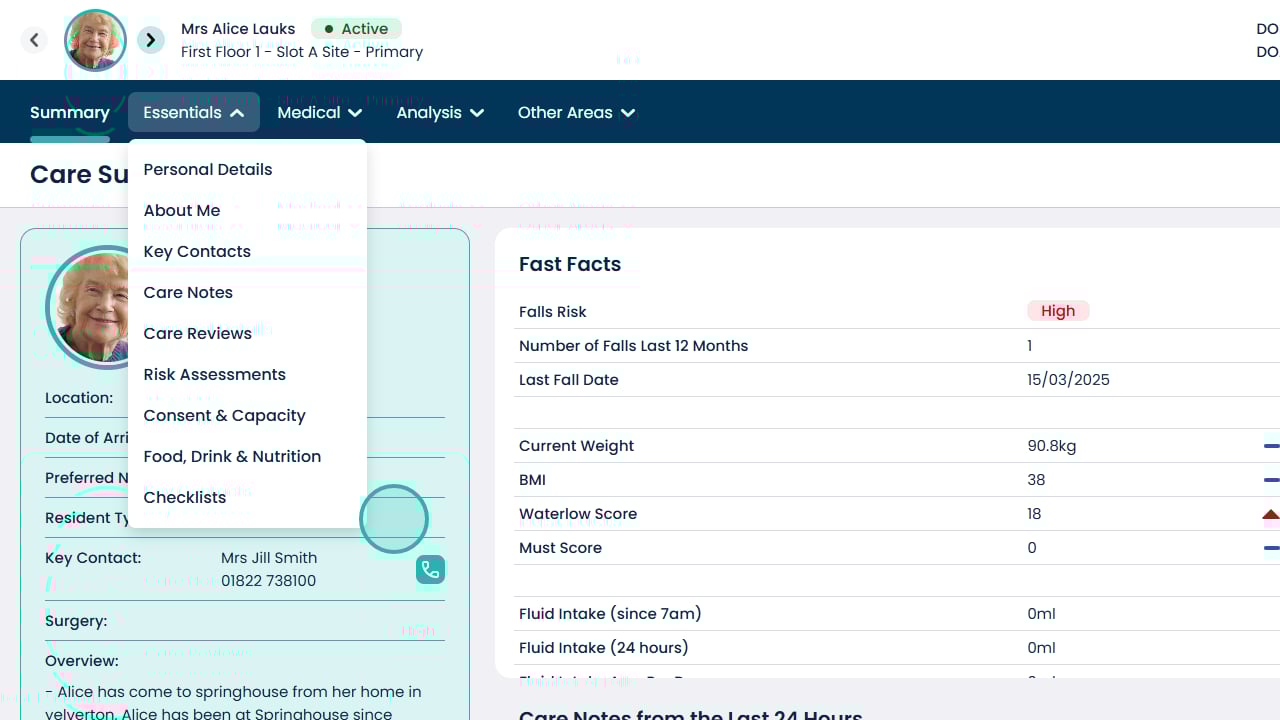This screenshot has width=1280, height=720.
Task: Select Care Reviews menu item
Action: (x=198, y=334)
